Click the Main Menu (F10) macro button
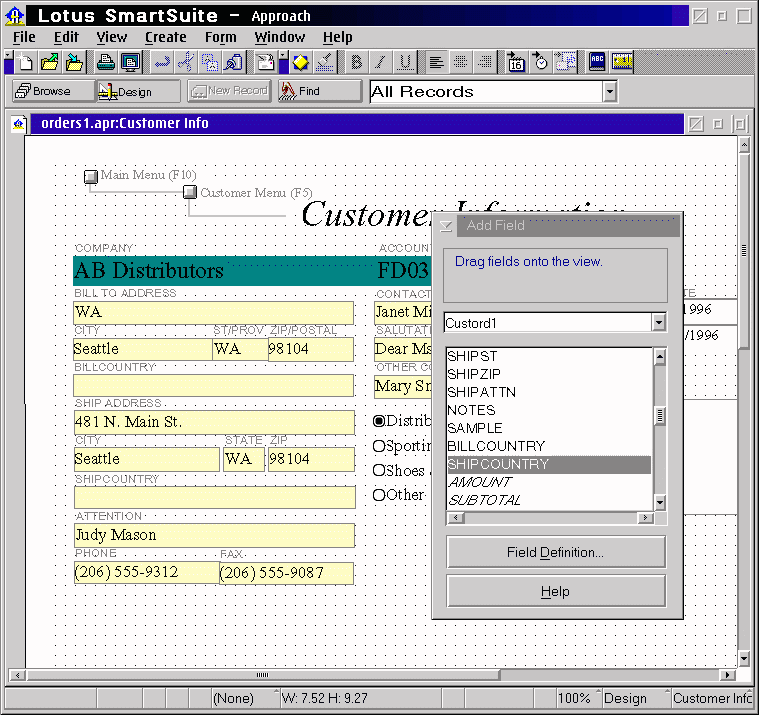 pos(91,177)
